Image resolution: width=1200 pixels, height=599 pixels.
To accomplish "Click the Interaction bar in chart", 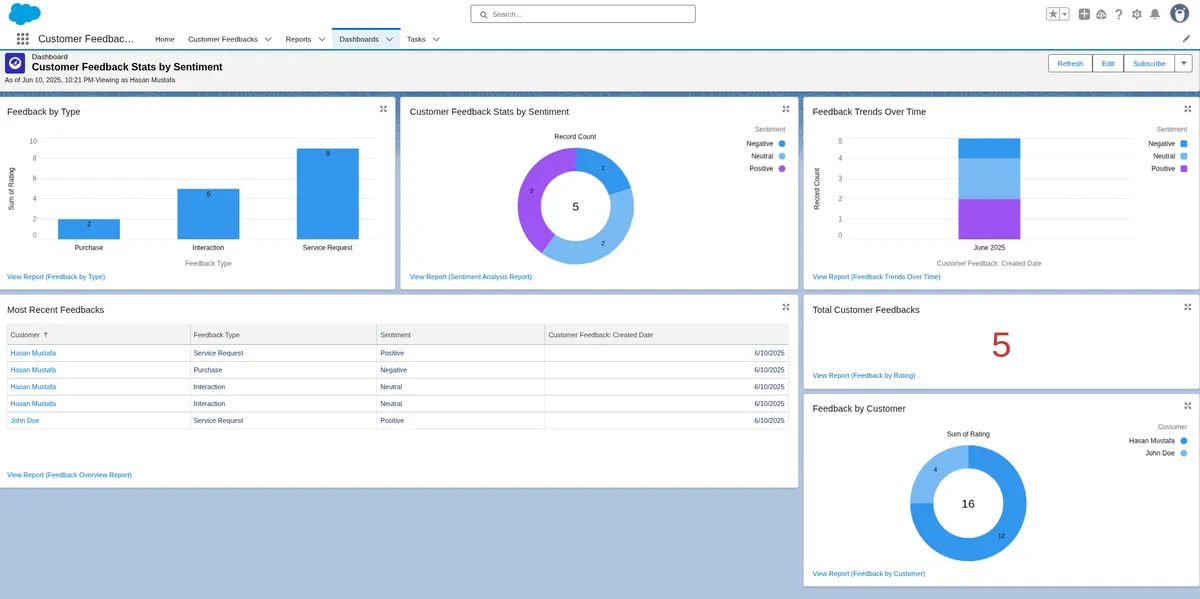I will pos(208,214).
